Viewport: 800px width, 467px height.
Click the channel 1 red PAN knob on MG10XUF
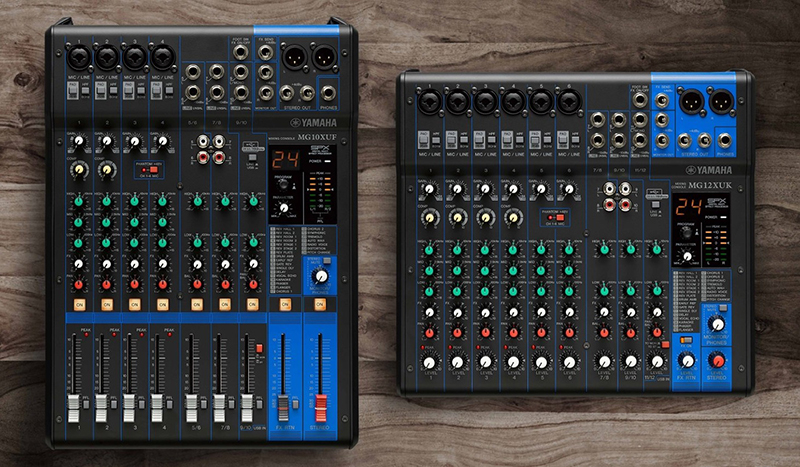[x=79, y=284]
